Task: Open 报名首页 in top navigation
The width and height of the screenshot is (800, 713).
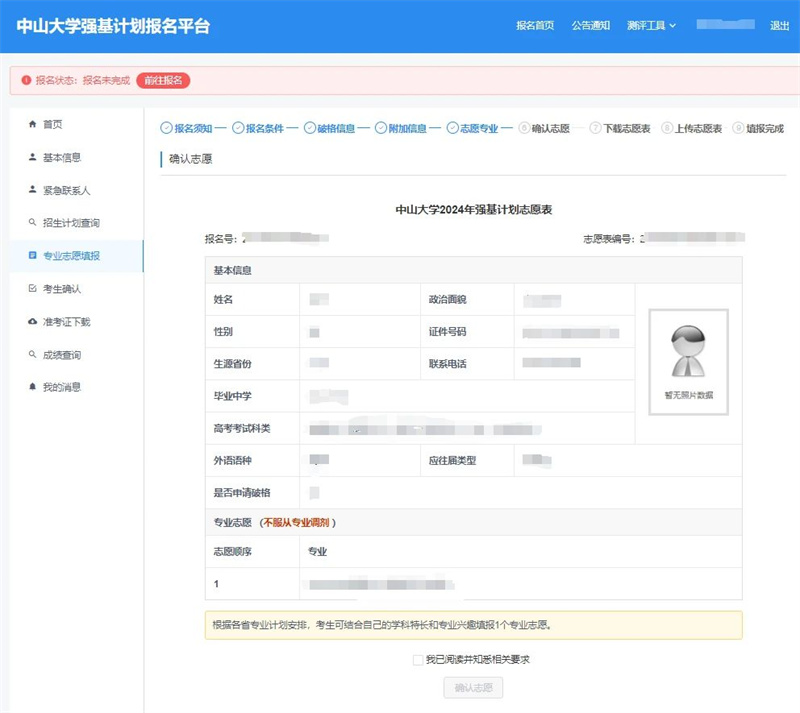Action: pos(535,26)
